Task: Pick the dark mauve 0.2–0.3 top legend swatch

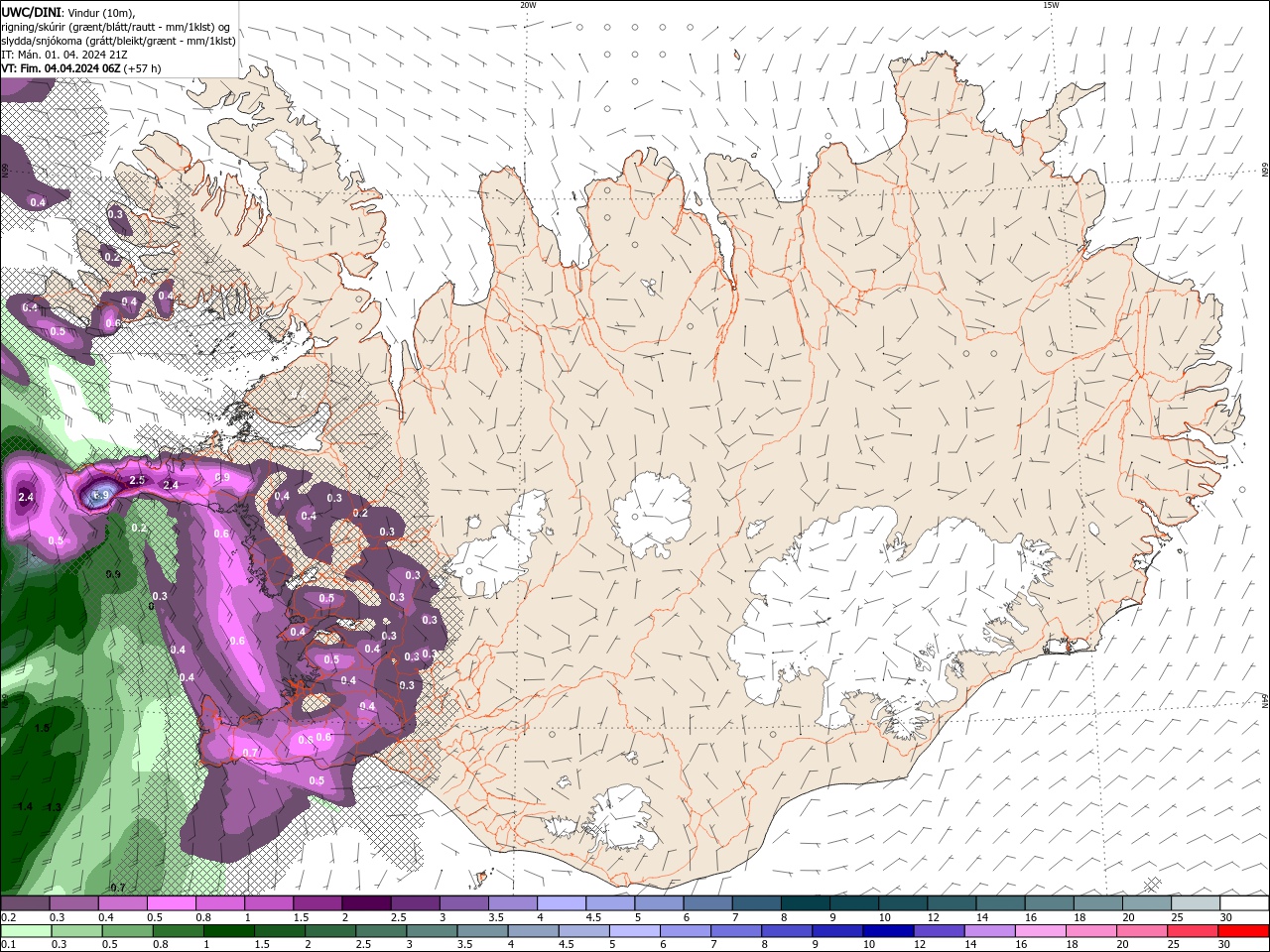Action: pyautogui.click(x=25, y=903)
